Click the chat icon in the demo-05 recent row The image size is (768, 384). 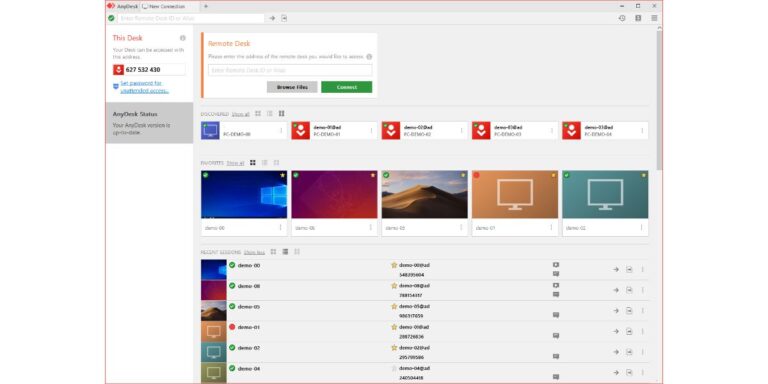coord(556,315)
